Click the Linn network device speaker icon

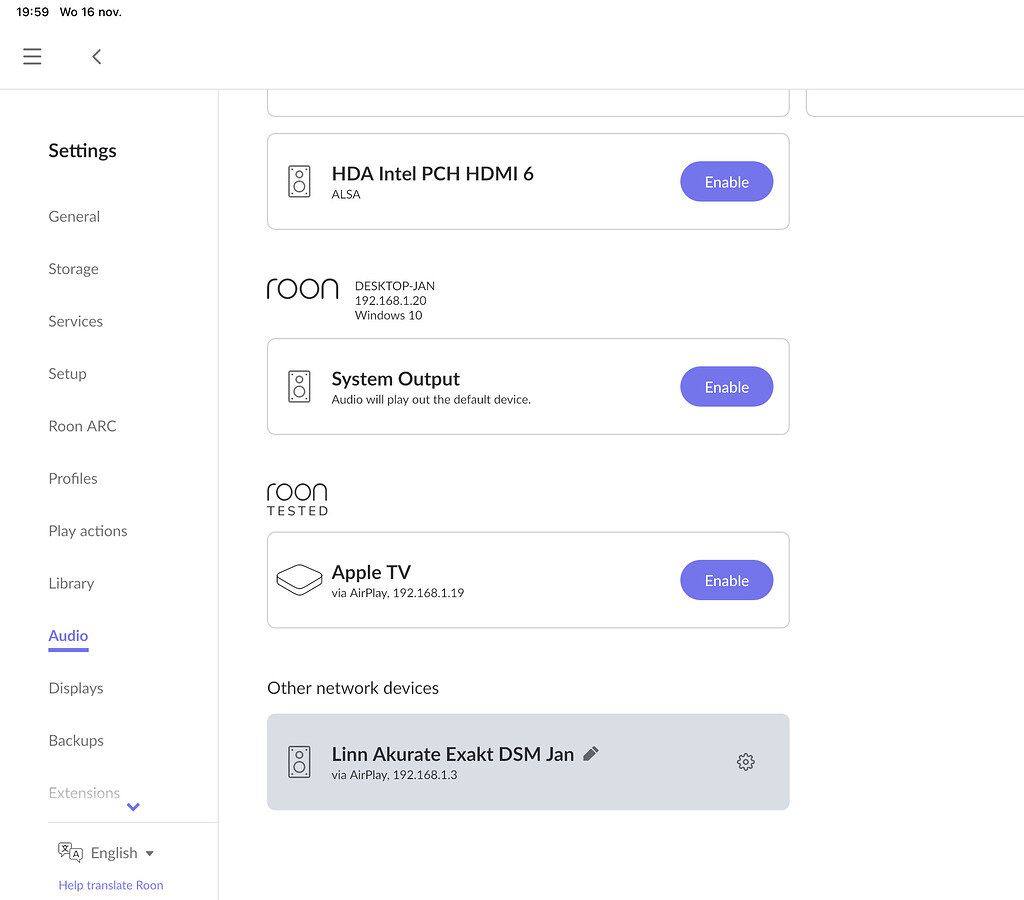298,761
